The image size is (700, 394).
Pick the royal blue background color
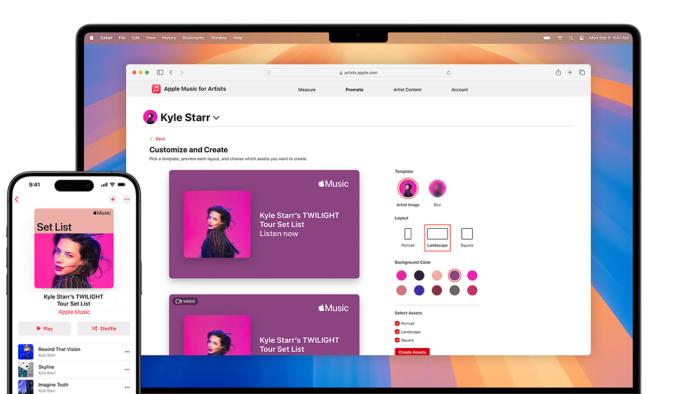click(x=419, y=290)
